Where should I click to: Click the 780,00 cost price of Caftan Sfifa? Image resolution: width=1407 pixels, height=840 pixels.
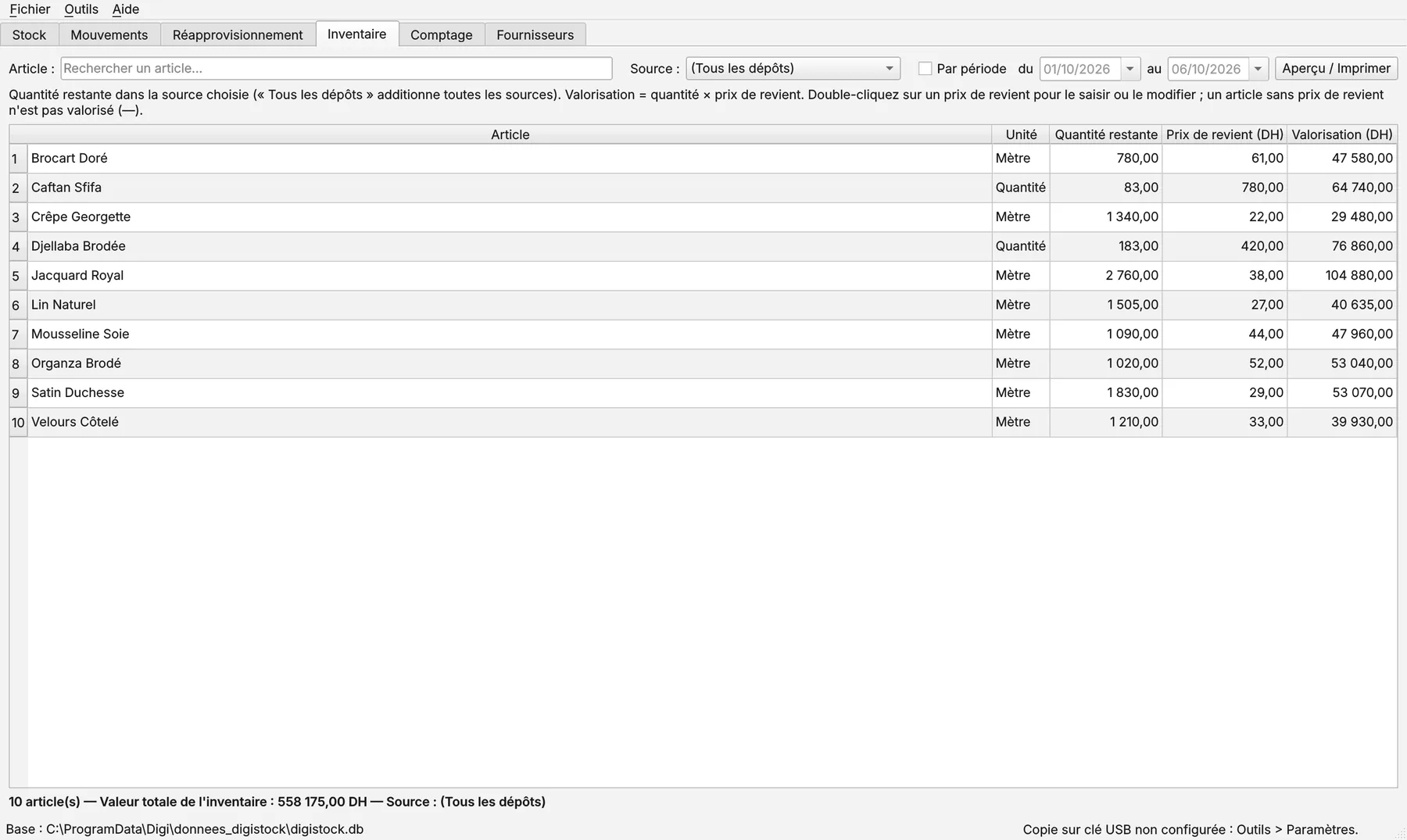point(1225,188)
